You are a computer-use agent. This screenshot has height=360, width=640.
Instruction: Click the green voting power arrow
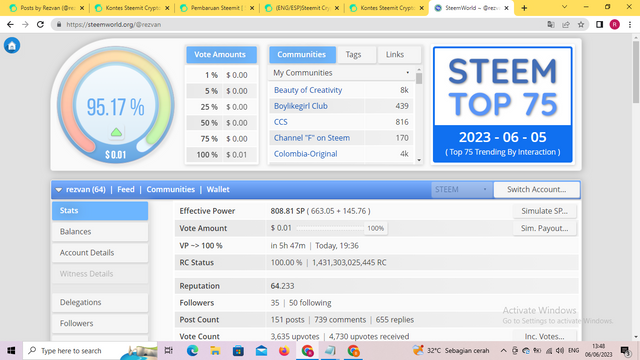pyautogui.click(x=116, y=132)
